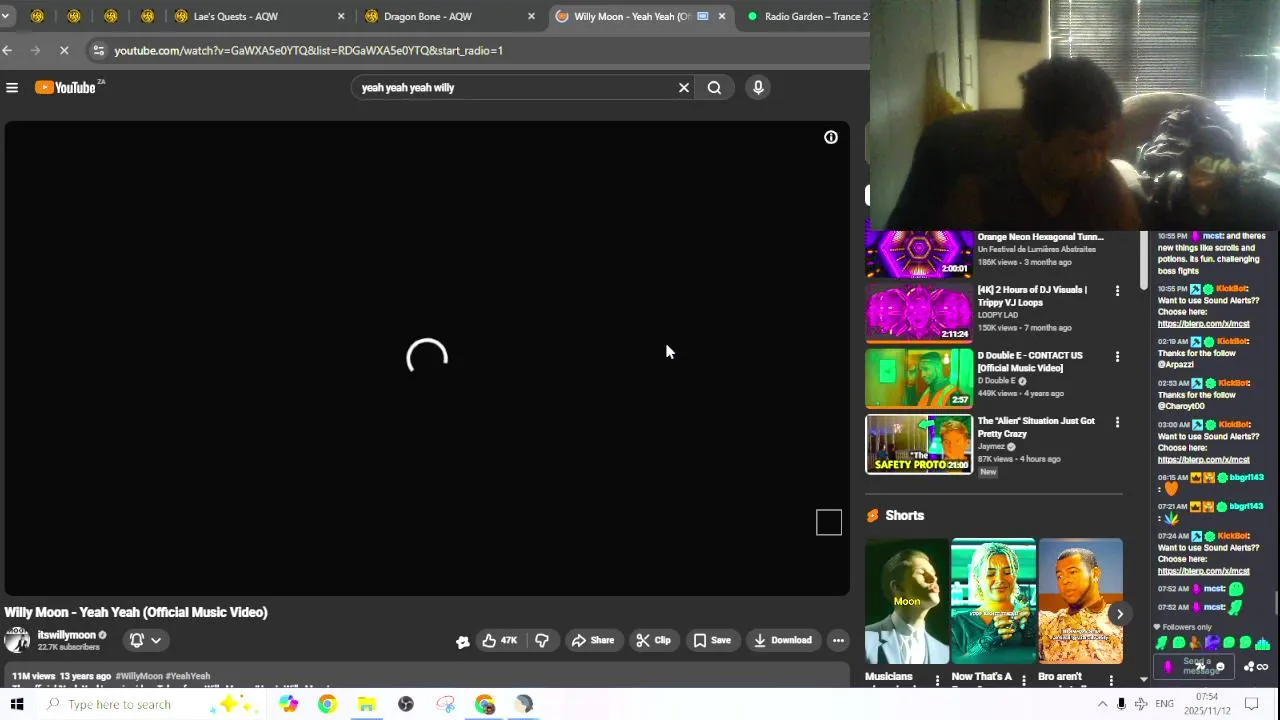Viewport: 1280px width, 720px height.
Task: Open 2 Hours of DJ Visuals thumbnail
Action: click(x=919, y=313)
